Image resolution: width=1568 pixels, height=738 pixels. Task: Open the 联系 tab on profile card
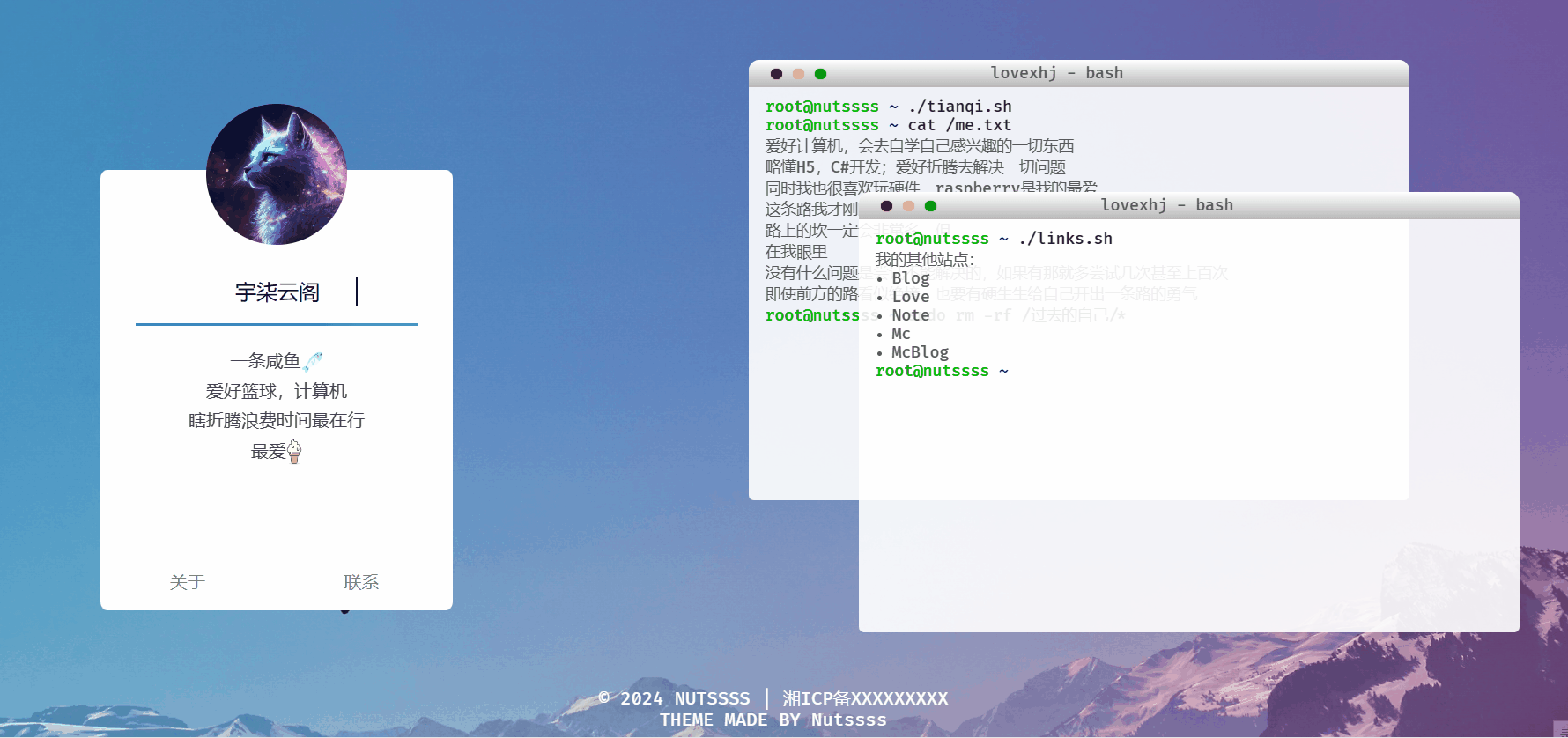tap(361, 582)
